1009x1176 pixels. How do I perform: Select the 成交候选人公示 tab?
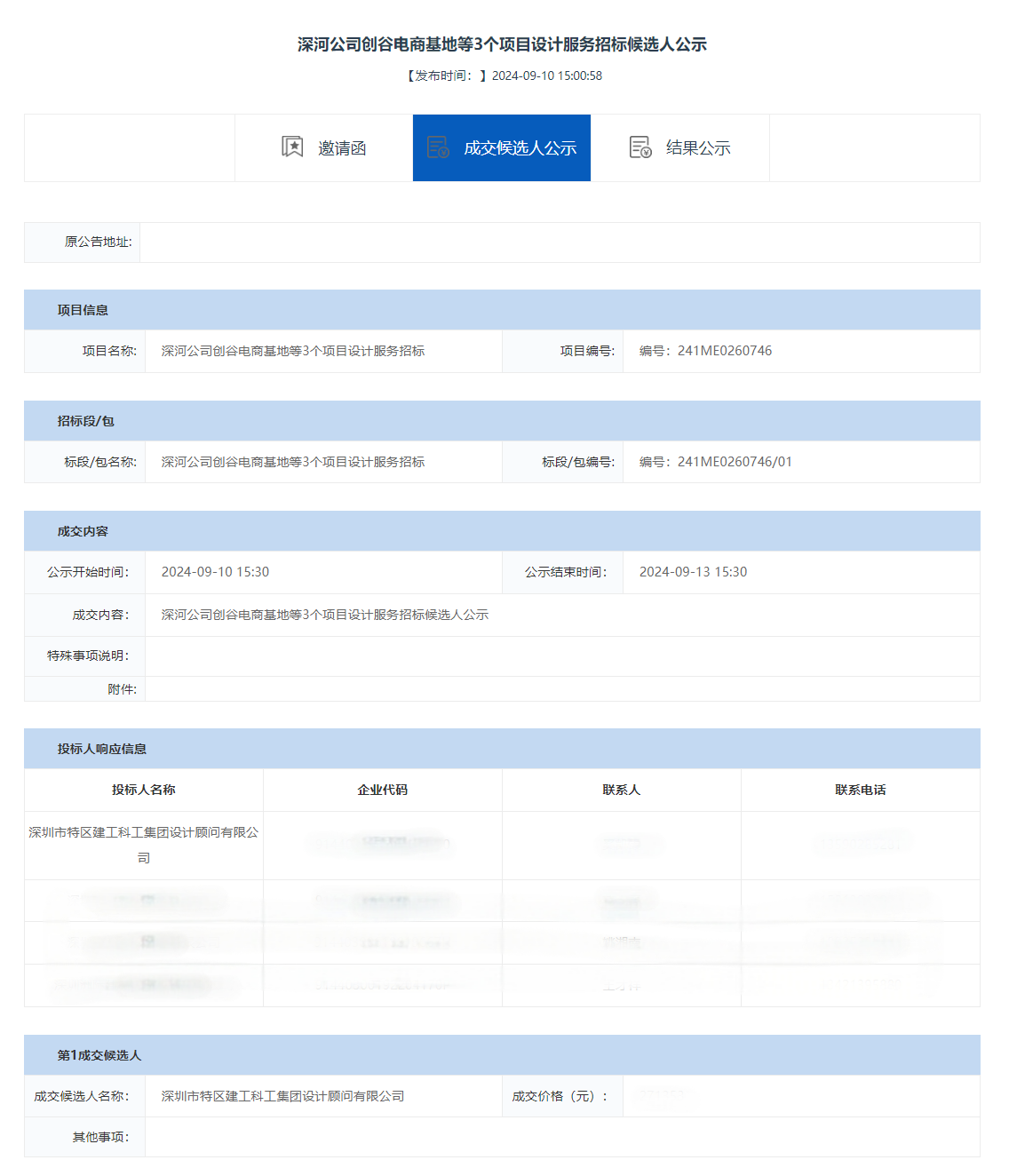(502, 147)
